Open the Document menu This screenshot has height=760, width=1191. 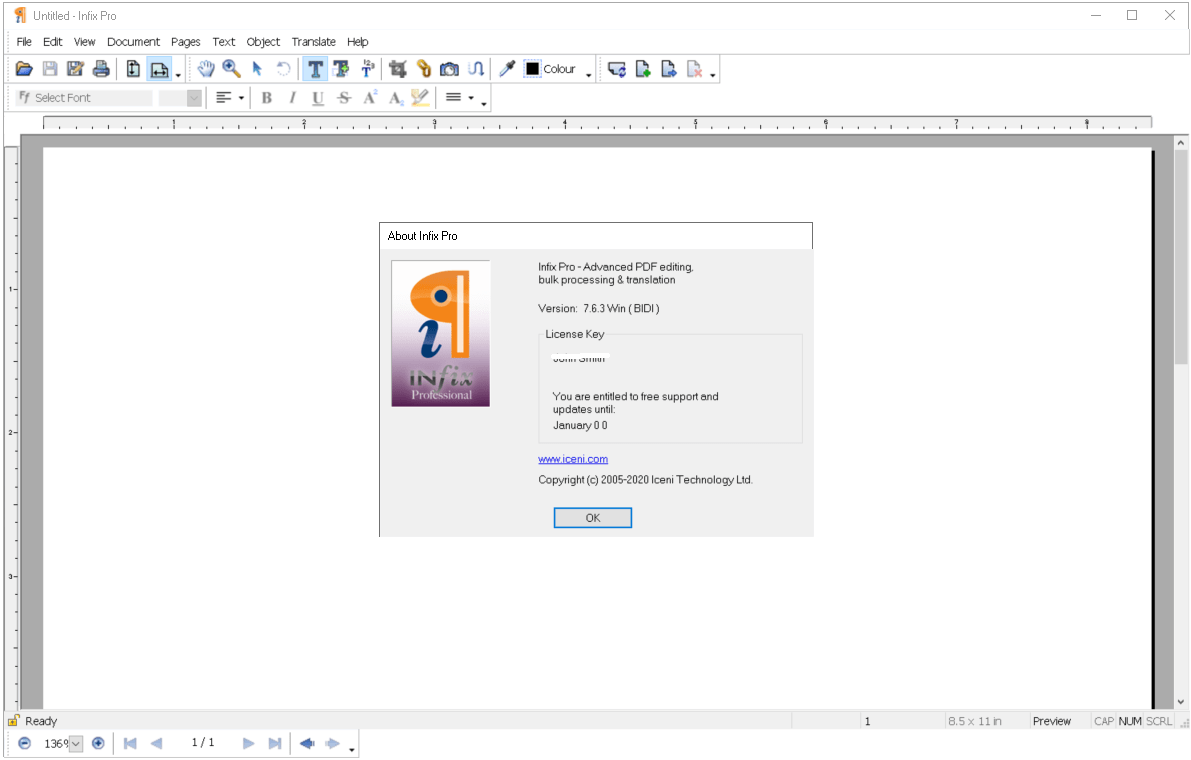click(134, 42)
